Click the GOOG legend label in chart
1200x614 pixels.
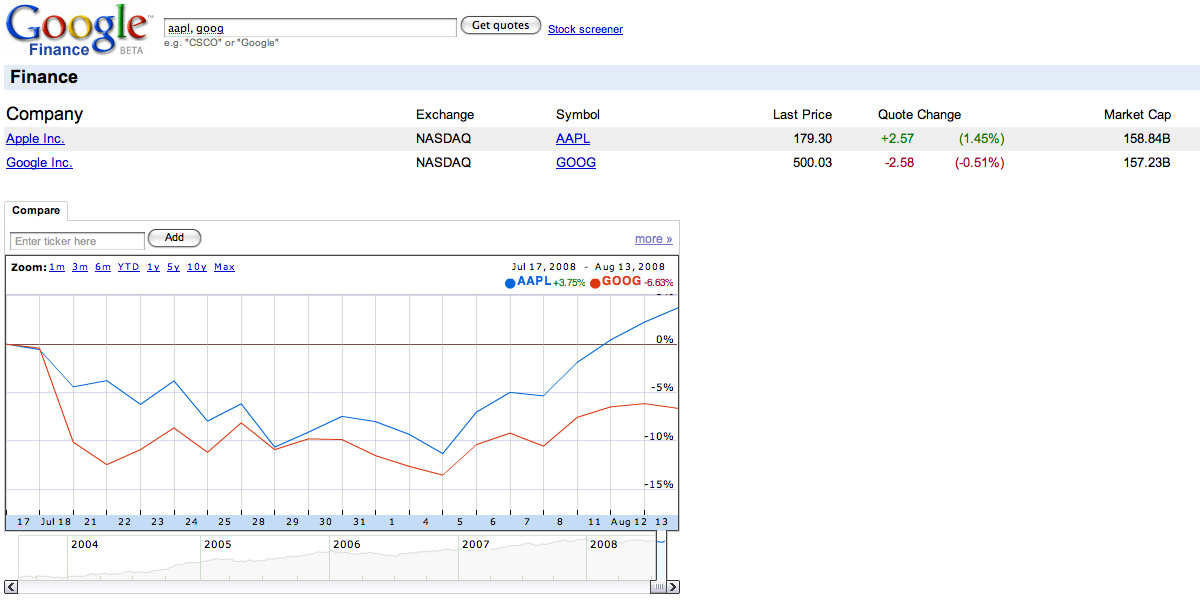click(x=621, y=282)
